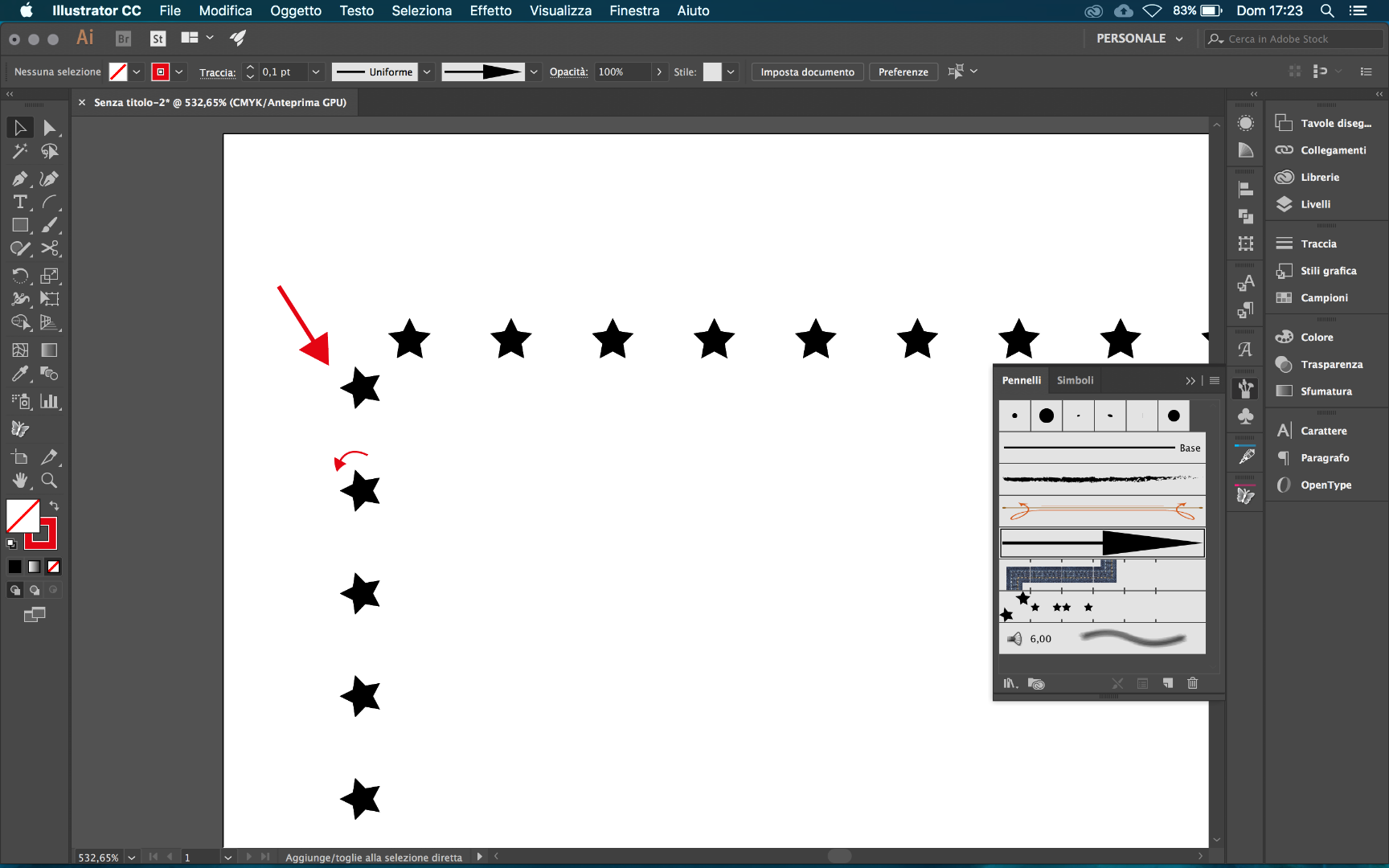Select the Magic Wand tool
This screenshot has height=868, width=1389.
20,151
